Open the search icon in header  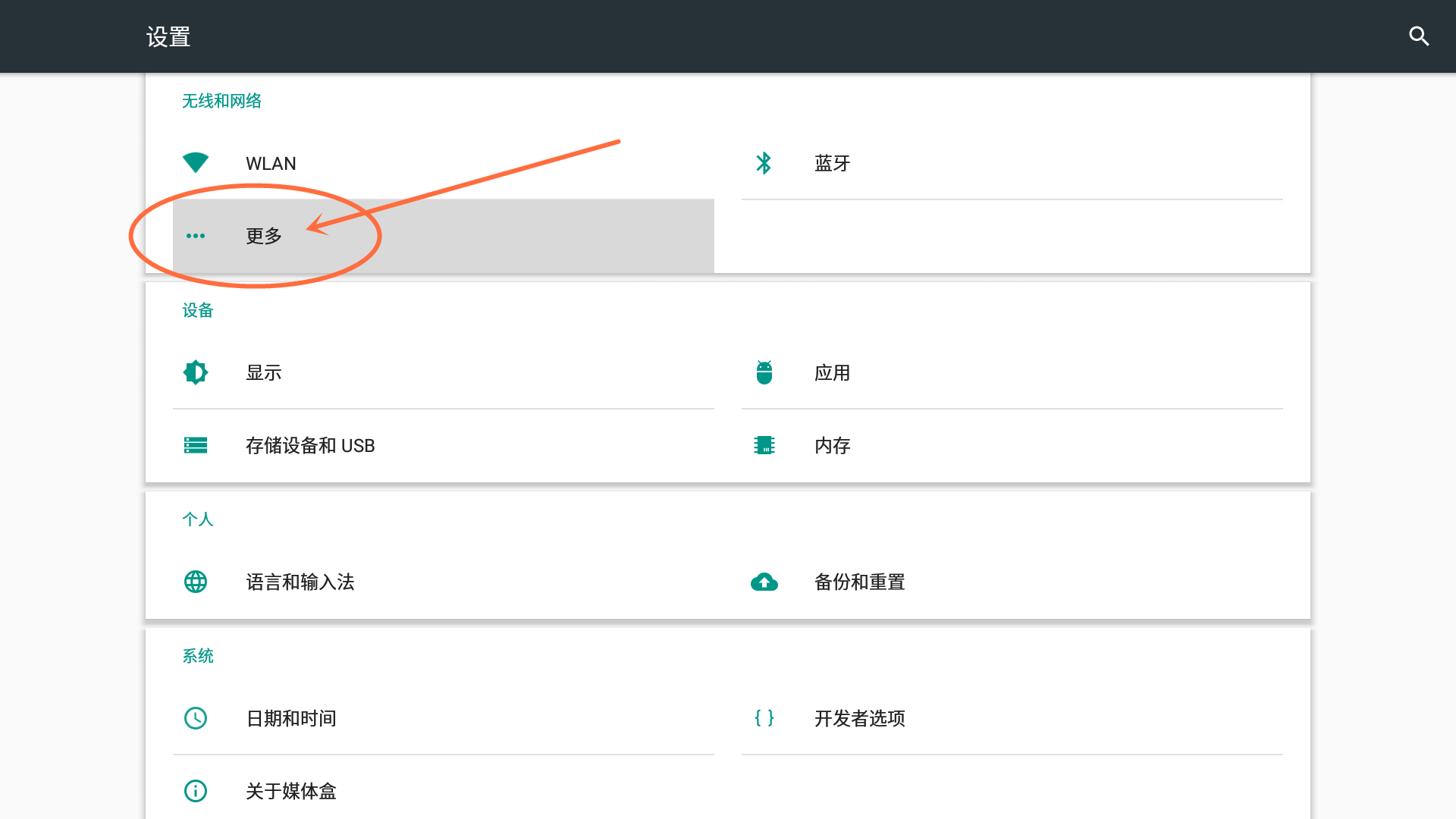(x=1419, y=36)
